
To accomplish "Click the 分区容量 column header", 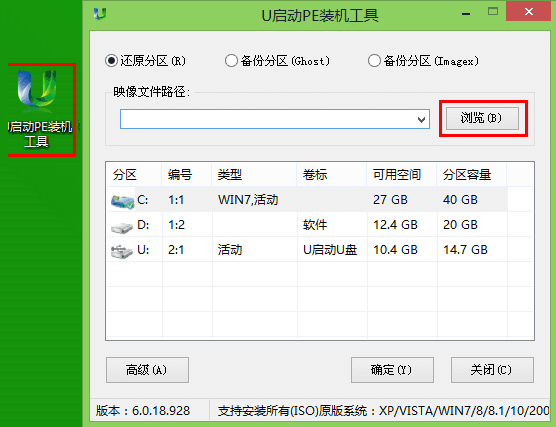I will coord(471,174).
